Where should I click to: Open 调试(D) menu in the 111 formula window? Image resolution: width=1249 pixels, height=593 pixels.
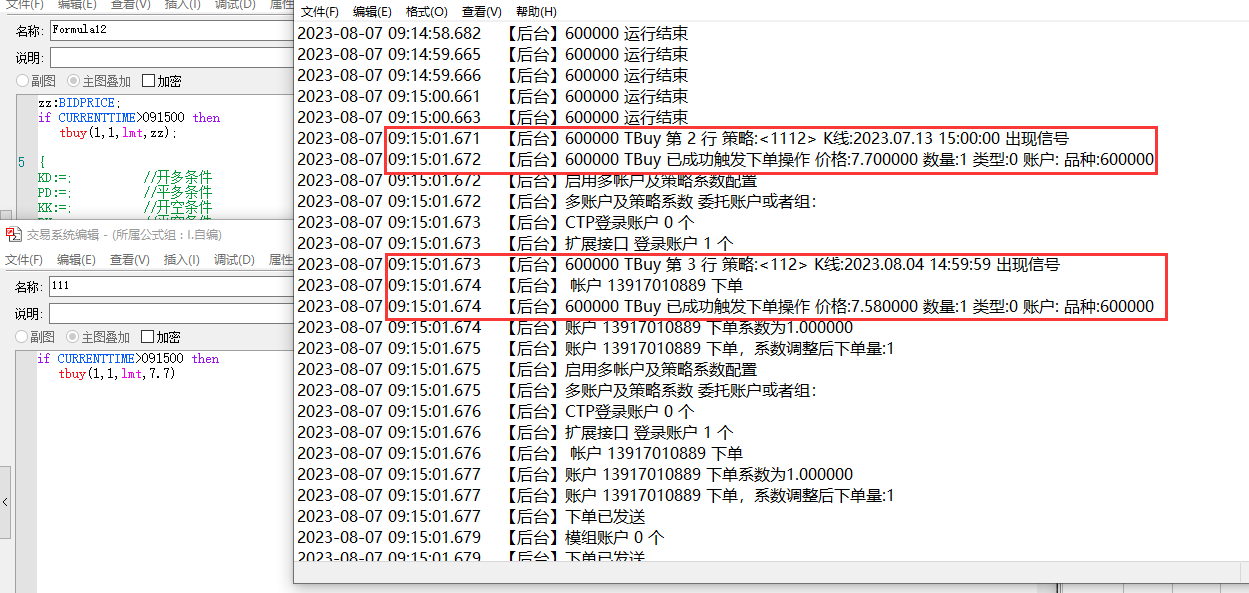(234, 260)
